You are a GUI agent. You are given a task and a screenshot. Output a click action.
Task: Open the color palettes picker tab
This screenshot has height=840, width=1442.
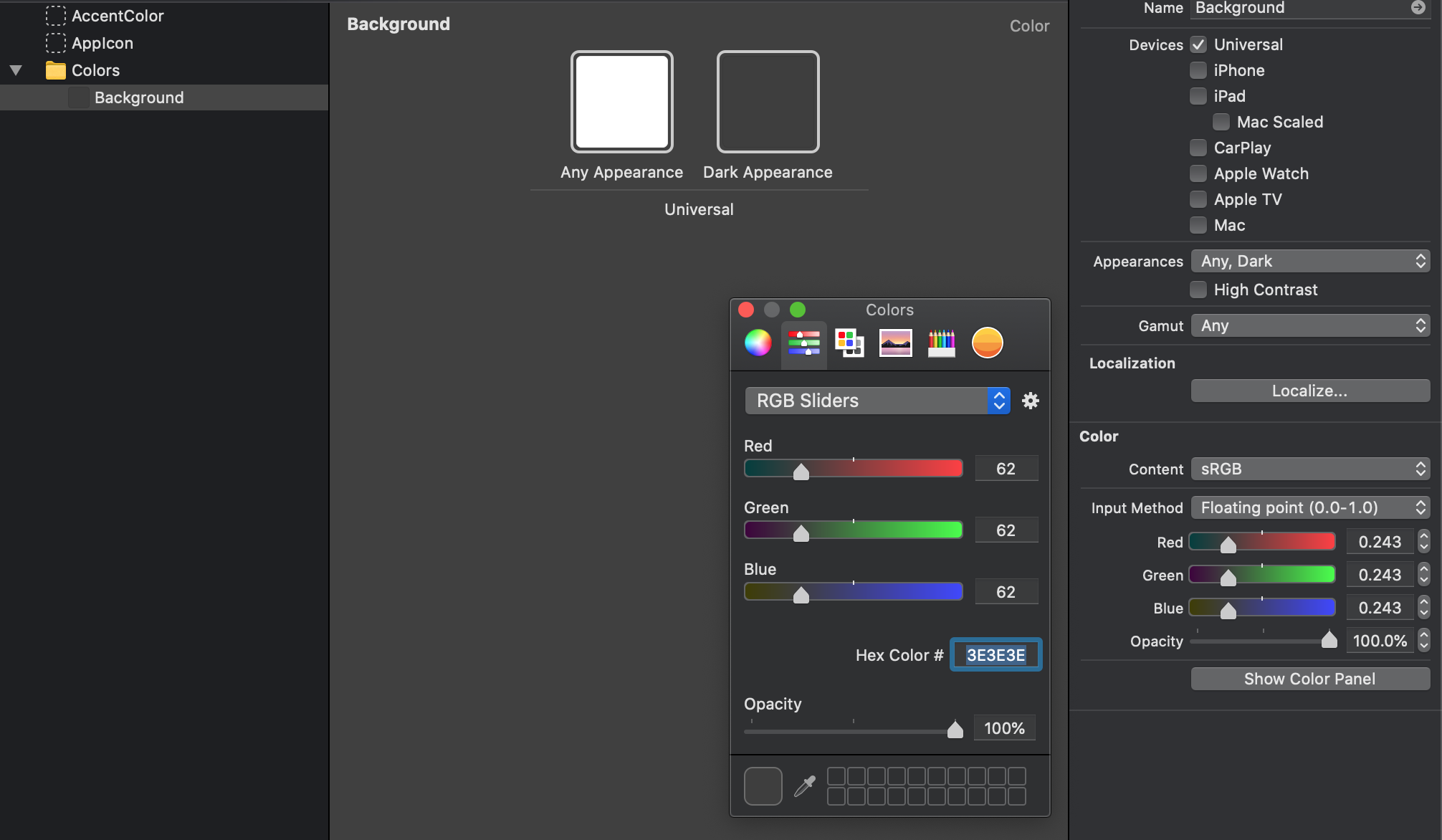pyautogui.click(x=849, y=343)
